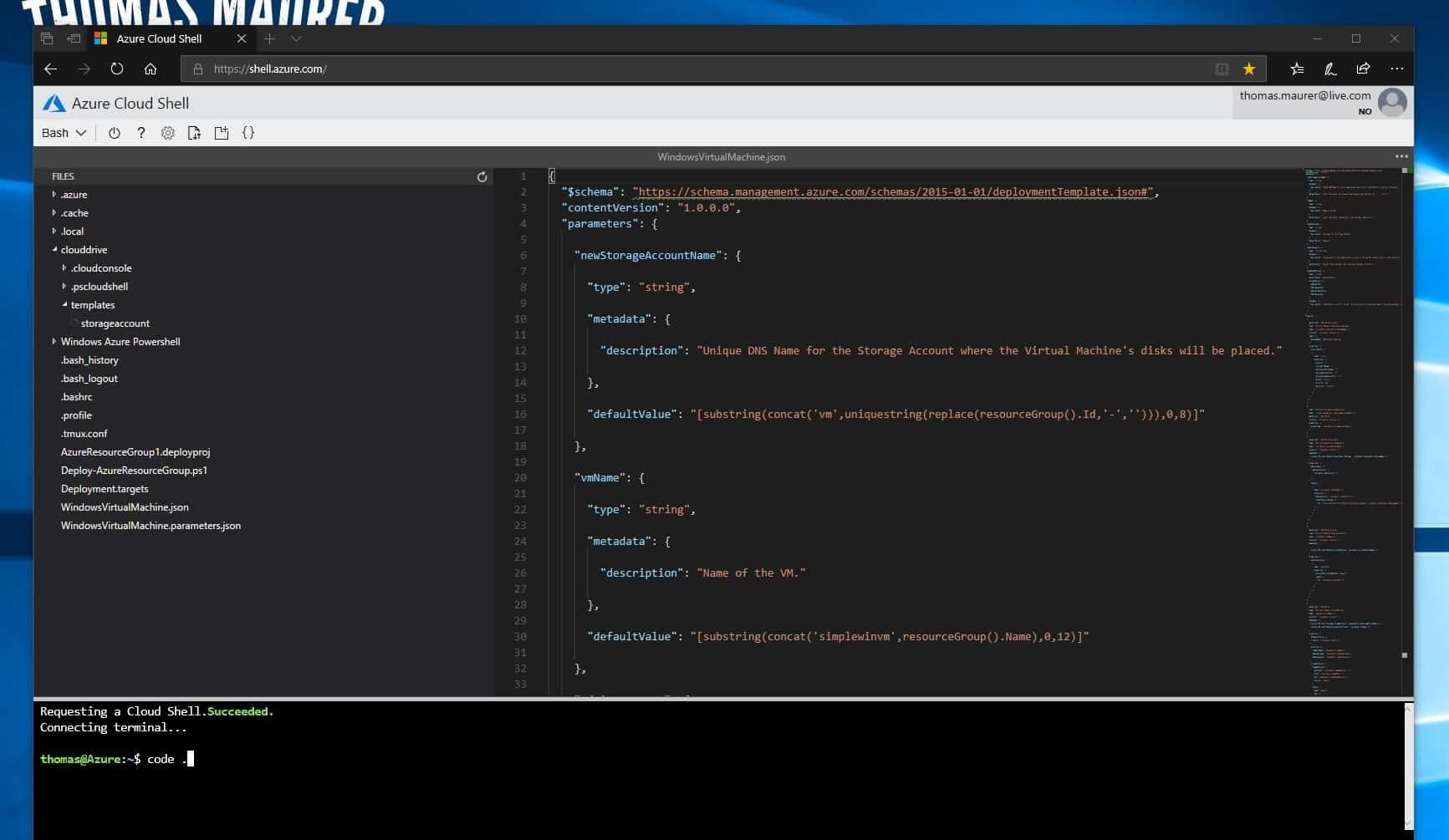
Task: Open a new browser tab
Action: point(269,38)
